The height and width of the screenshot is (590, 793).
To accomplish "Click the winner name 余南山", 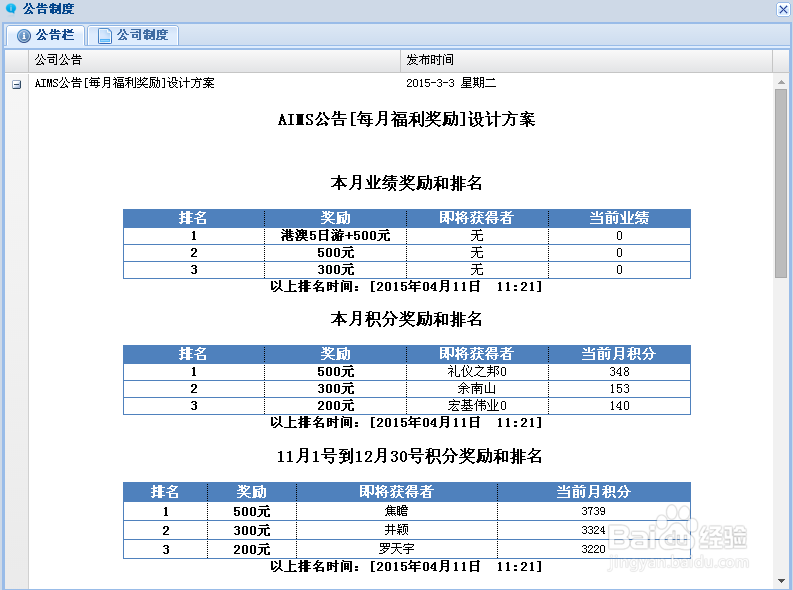I will [477, 389].
